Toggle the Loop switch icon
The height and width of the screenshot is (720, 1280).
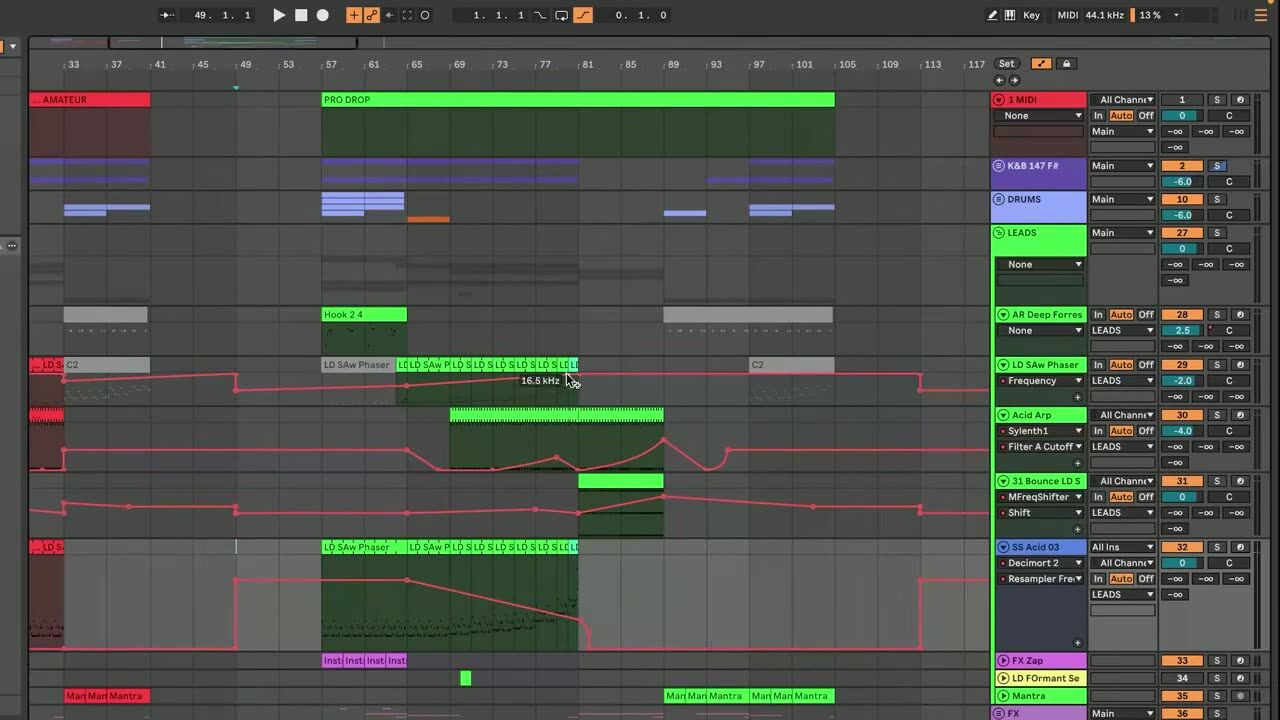click(562, 15)
